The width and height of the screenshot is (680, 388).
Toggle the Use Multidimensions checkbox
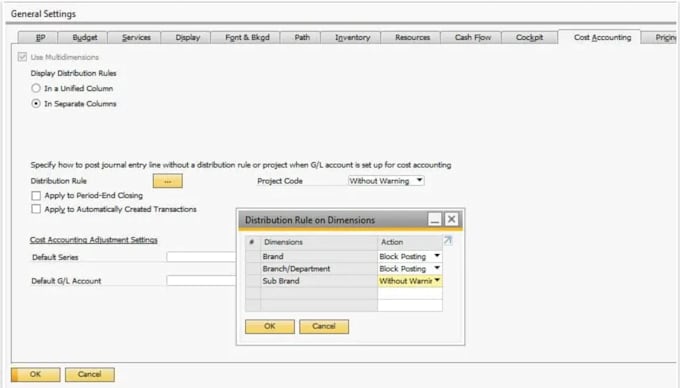23,57
